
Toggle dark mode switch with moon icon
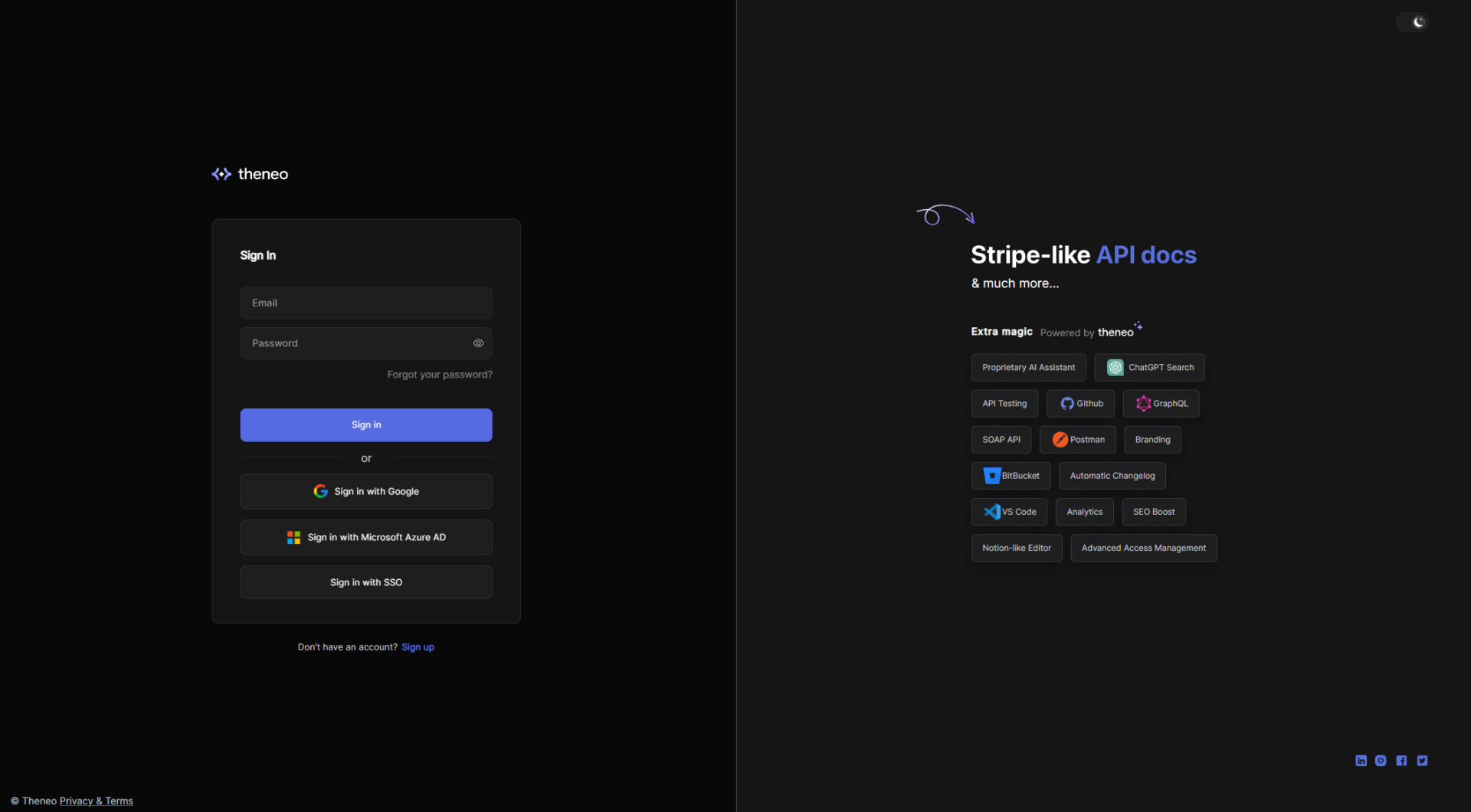point(1413,22)
